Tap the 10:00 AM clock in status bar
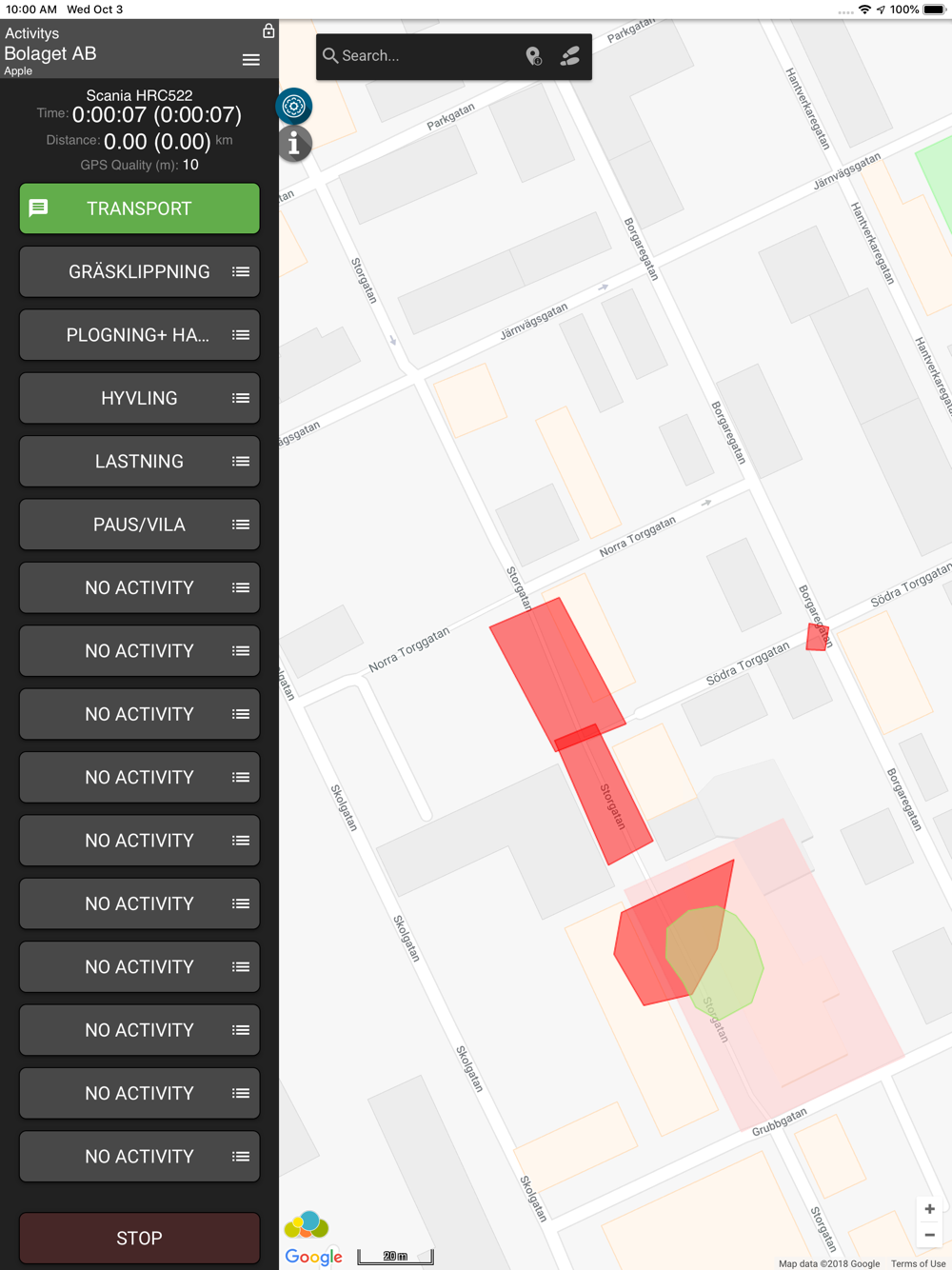The image size is (952, 1270). click(30, 10)
